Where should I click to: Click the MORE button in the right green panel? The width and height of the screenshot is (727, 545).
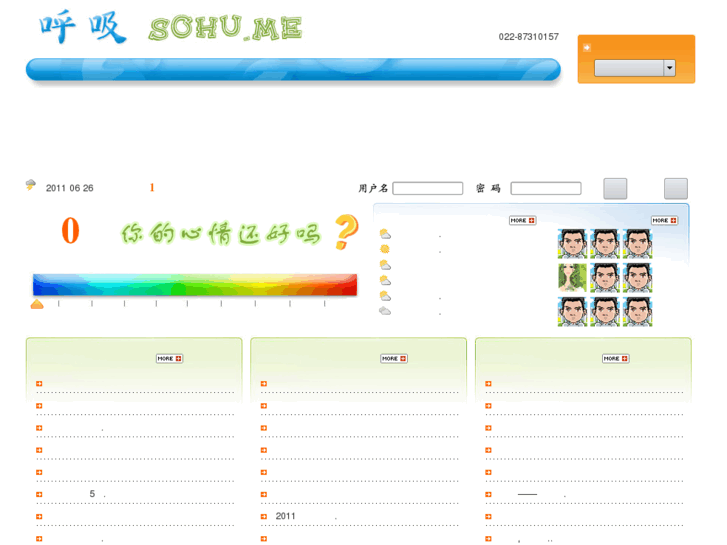[615, 359]
